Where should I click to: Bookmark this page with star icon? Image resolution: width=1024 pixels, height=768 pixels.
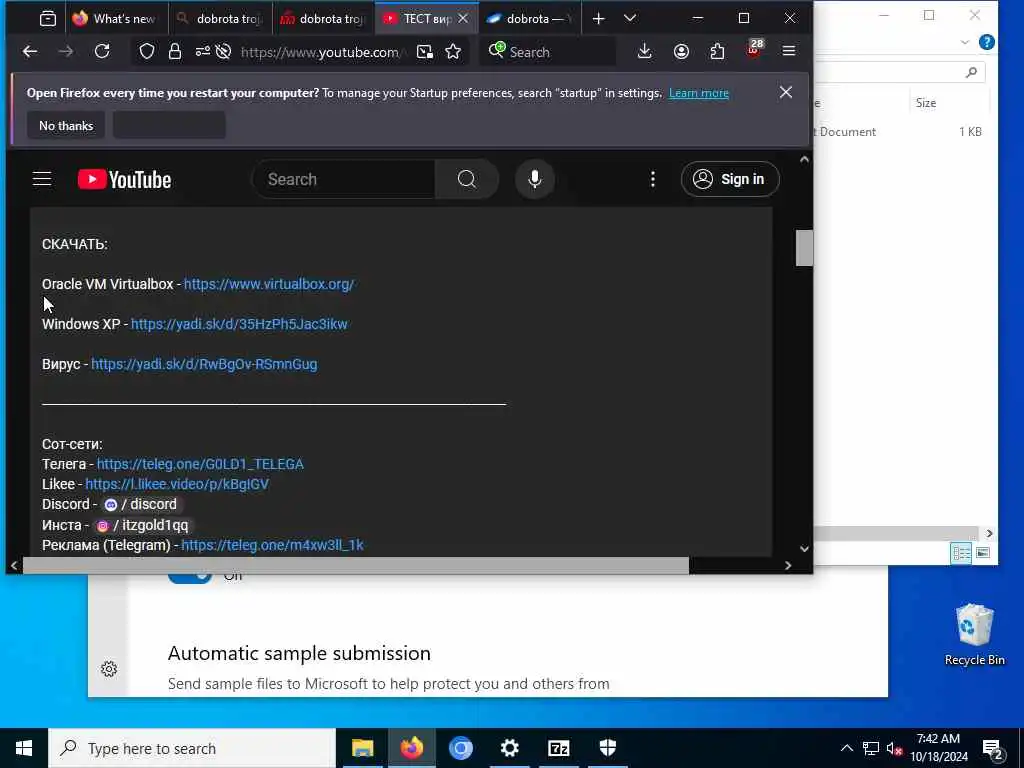click(453, 52)
